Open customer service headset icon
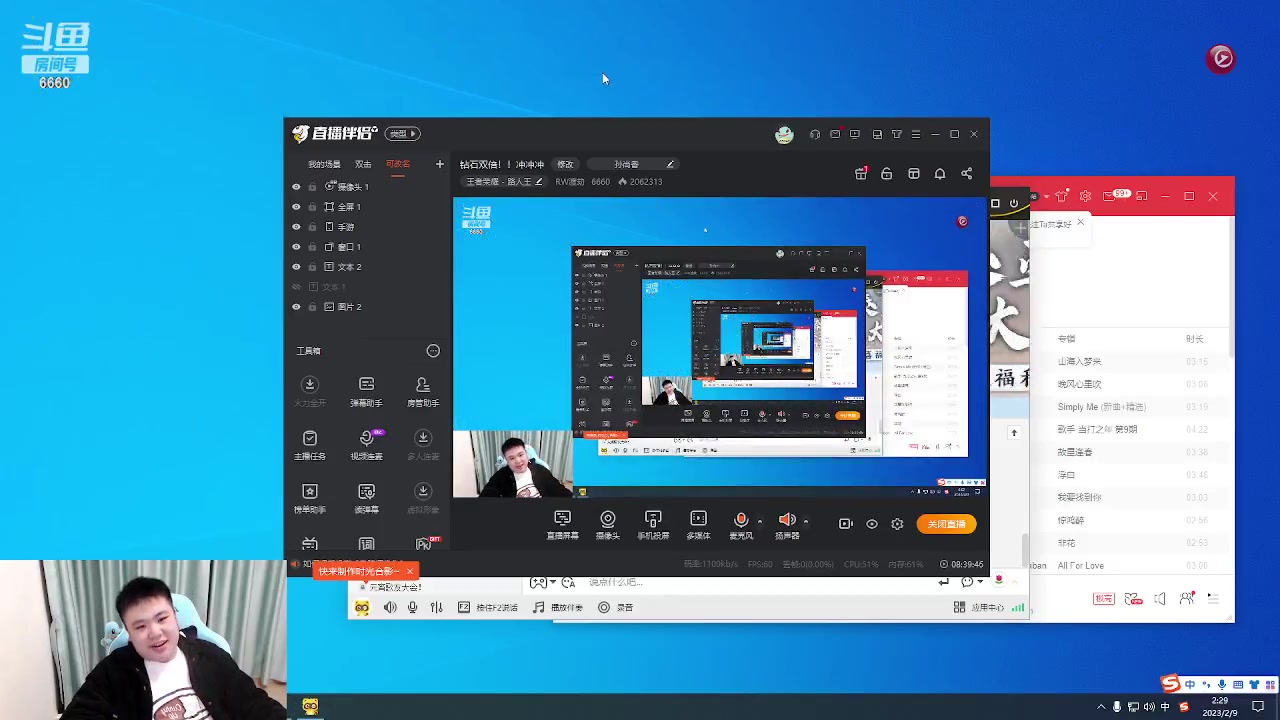Screen dimensions: 1280x720 [815, 134]
